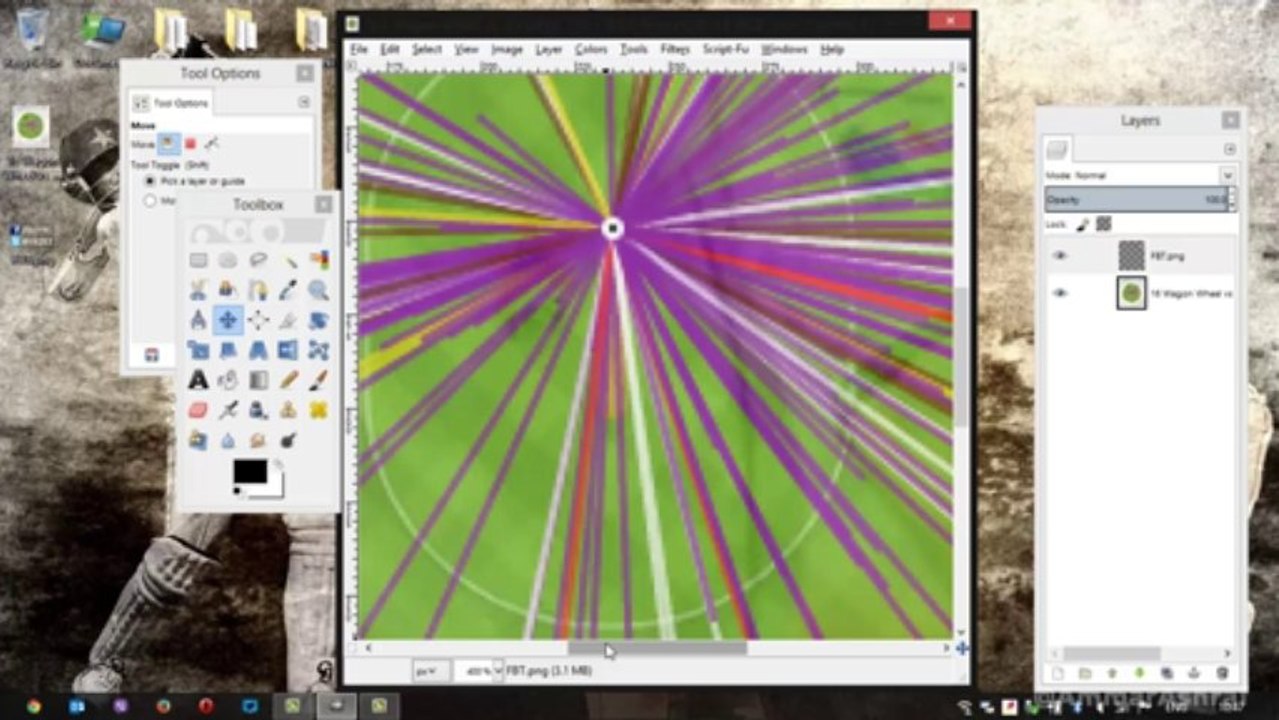The width and height of the screenshot is (1279, 720).
Task: Select the Ink tool
Action: (x=258, y=410)
